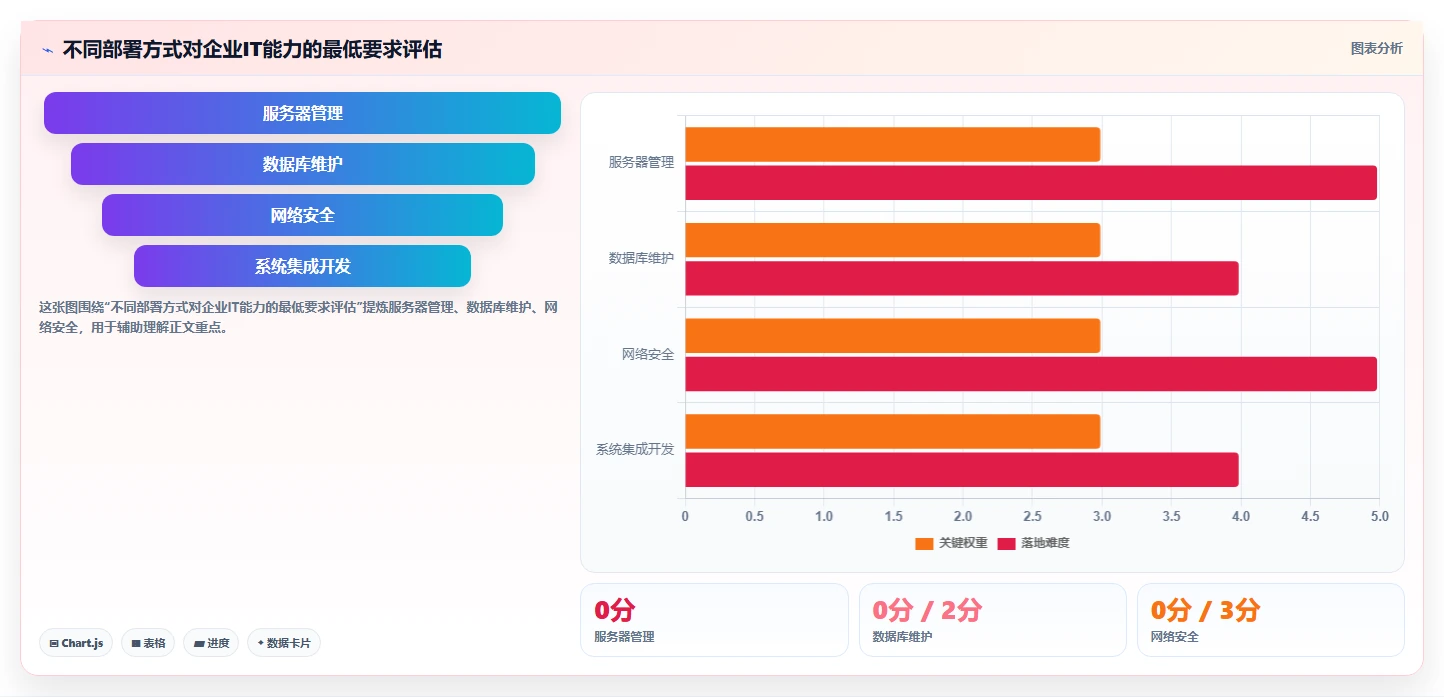Screen dimensions: 1444x697
Task: Click the red bar for 网络安全
Action: click(1031, 374)
